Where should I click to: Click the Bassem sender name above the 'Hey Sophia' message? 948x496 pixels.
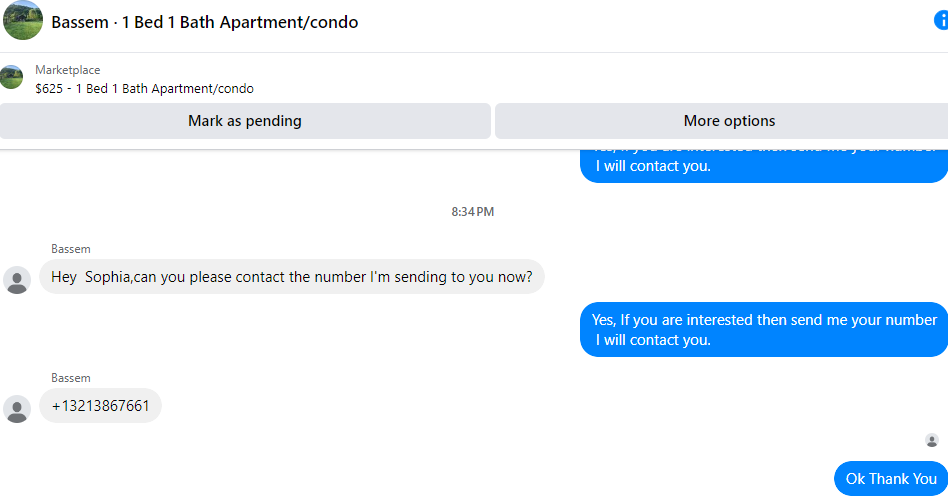tap(71, 249)
